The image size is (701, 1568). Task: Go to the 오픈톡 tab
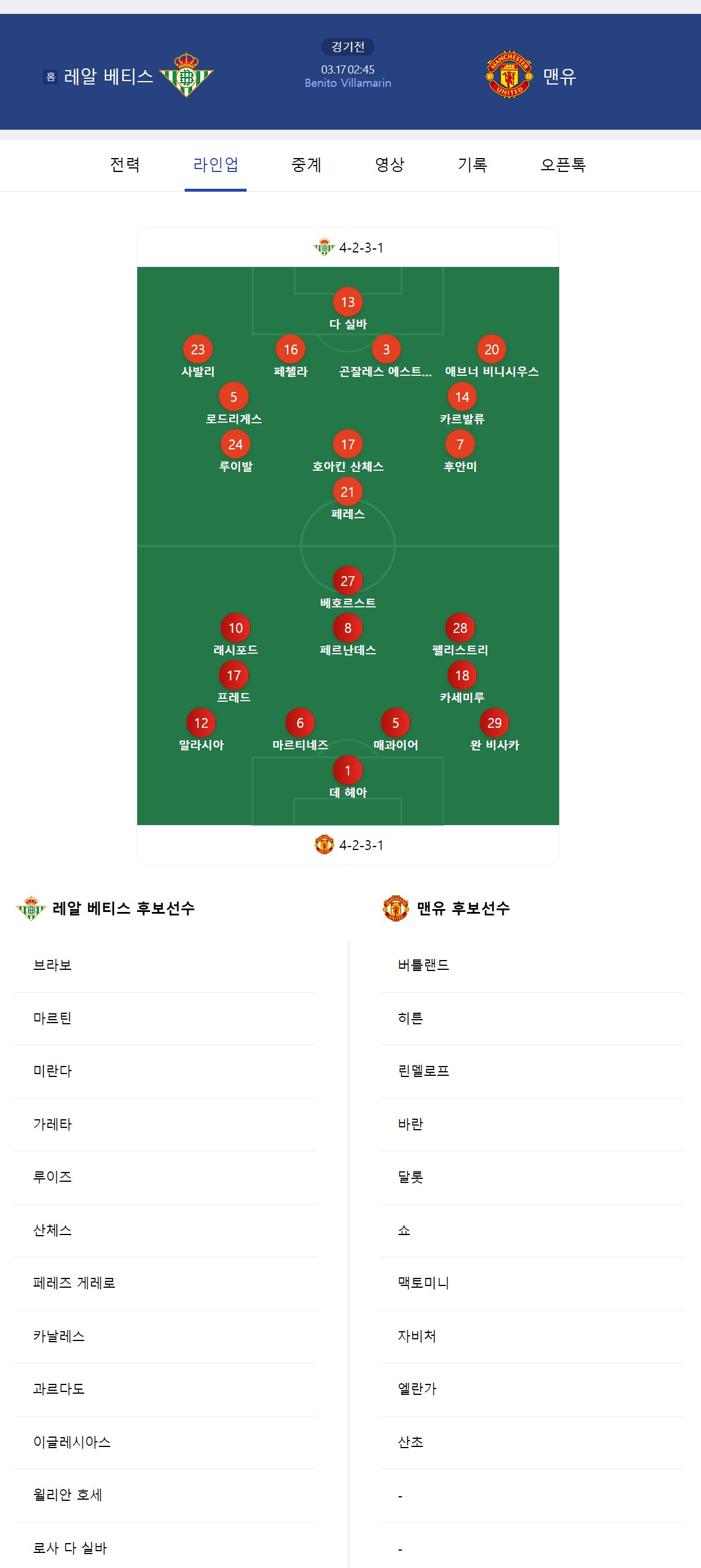point(563,164)
